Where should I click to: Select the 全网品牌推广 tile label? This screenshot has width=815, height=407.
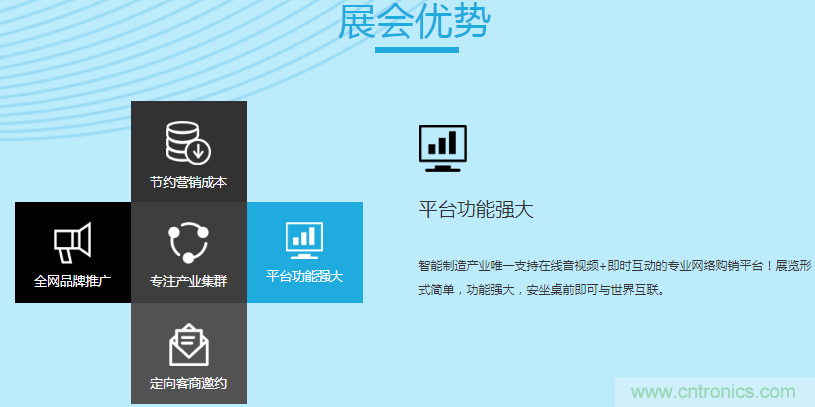click(x=72, y=281)
